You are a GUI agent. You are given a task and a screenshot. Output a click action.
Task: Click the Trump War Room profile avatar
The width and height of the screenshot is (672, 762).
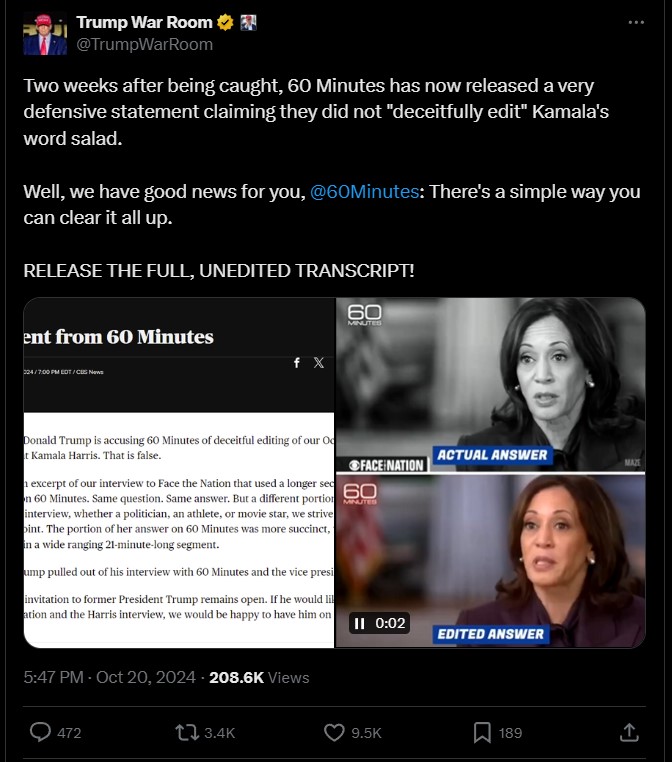(45, 34)
